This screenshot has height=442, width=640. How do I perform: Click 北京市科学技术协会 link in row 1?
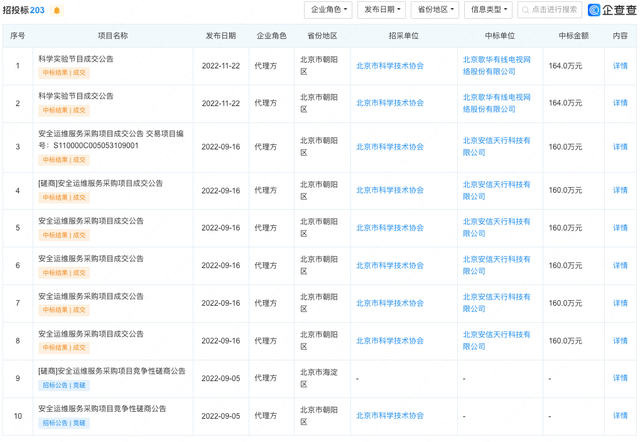390,66
